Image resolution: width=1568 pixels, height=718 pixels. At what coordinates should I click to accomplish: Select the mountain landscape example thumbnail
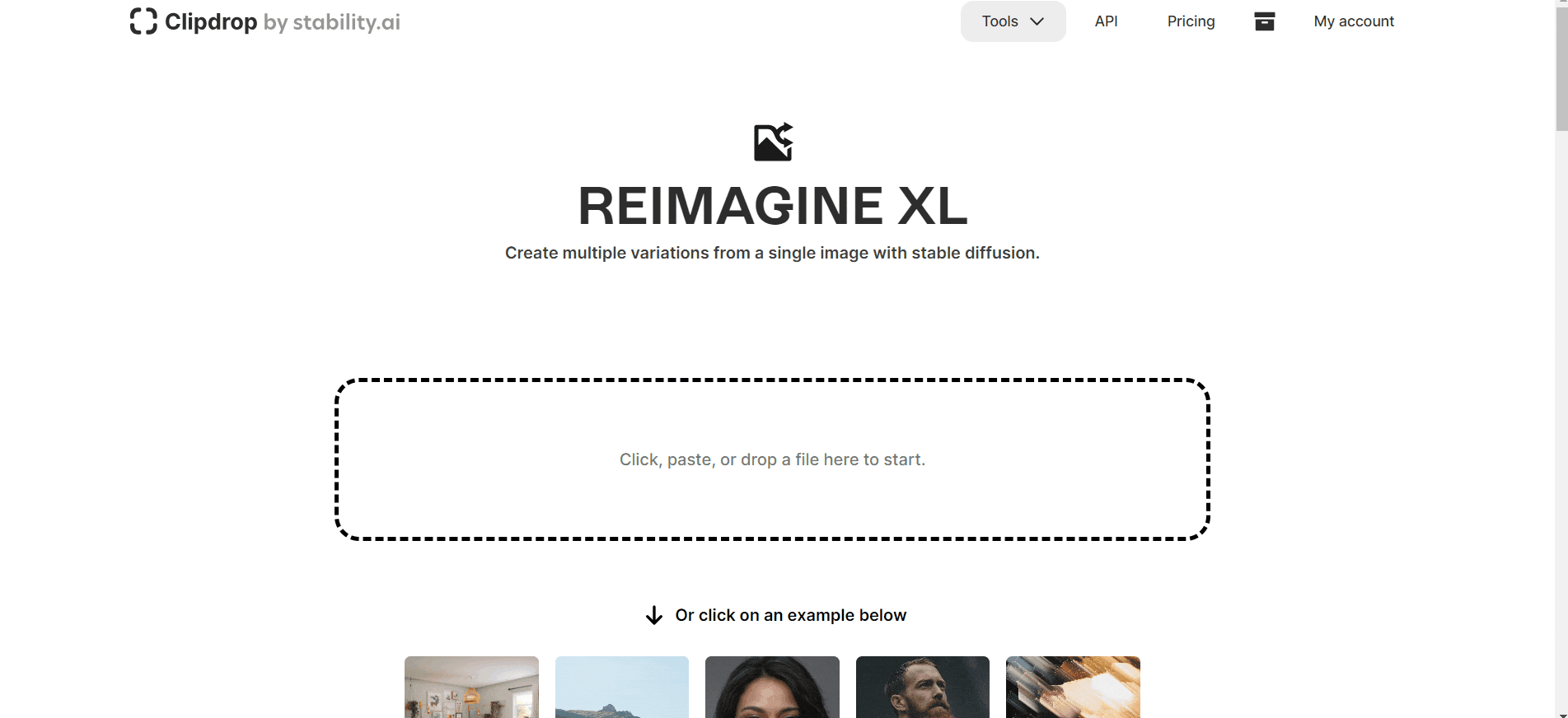pos(622,687)
